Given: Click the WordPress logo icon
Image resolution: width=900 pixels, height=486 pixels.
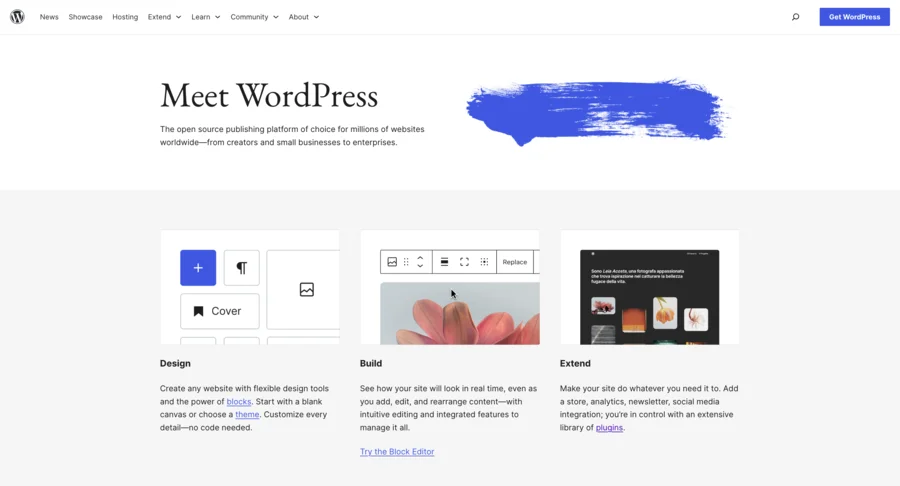Looking at the screenshot, I should (17, 17).
